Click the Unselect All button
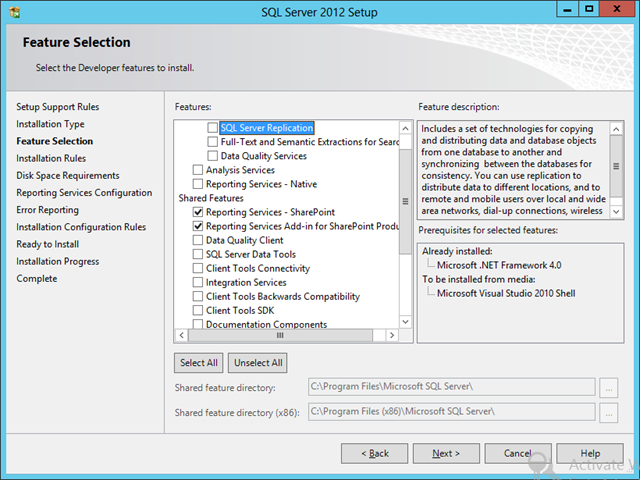The height and width of the screenshot is (480, 640). tap(258, 363)
